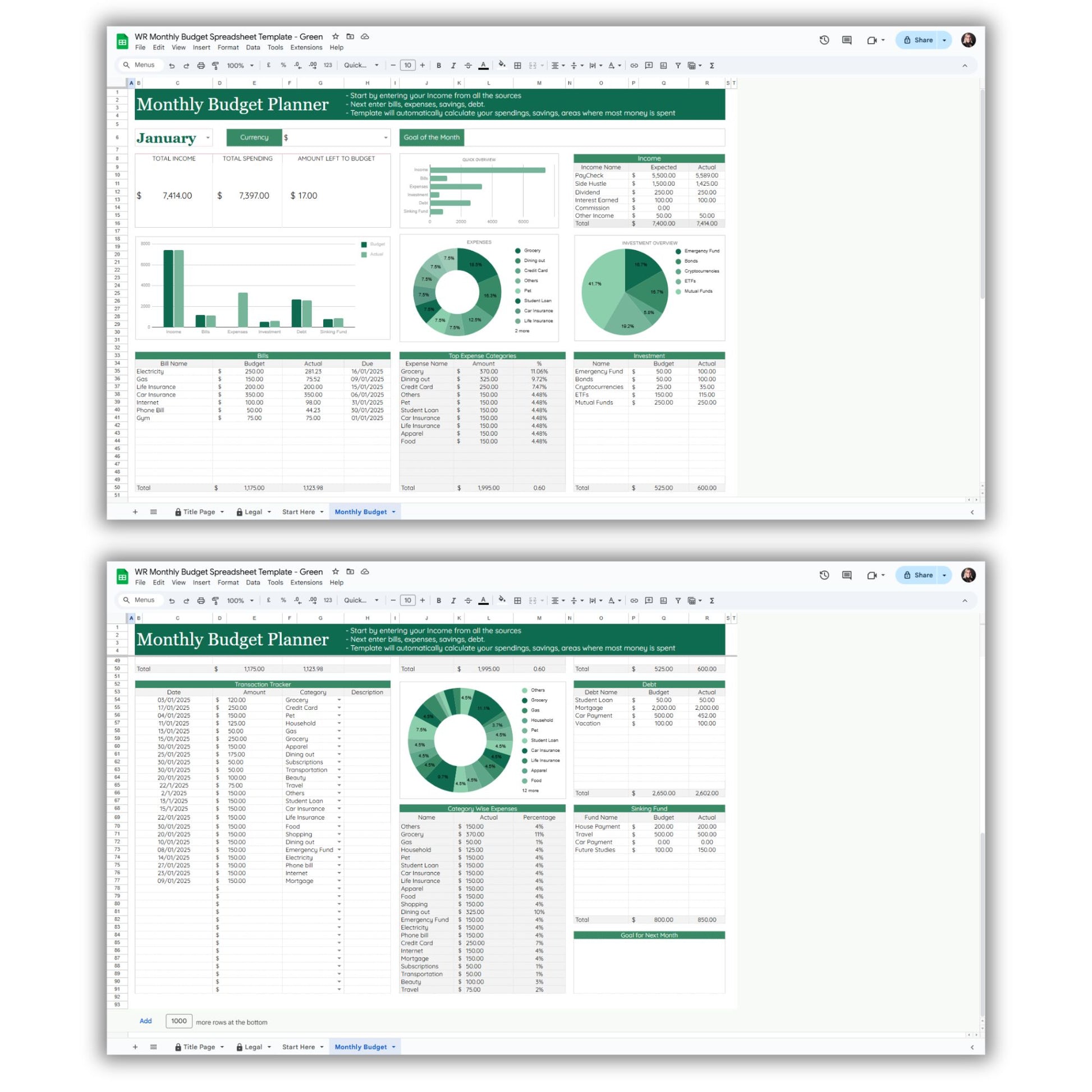The height and width of the screenshot is (1092, 1092).
Task: Open the Extensions menu in top window
Action: pos(306,48)
